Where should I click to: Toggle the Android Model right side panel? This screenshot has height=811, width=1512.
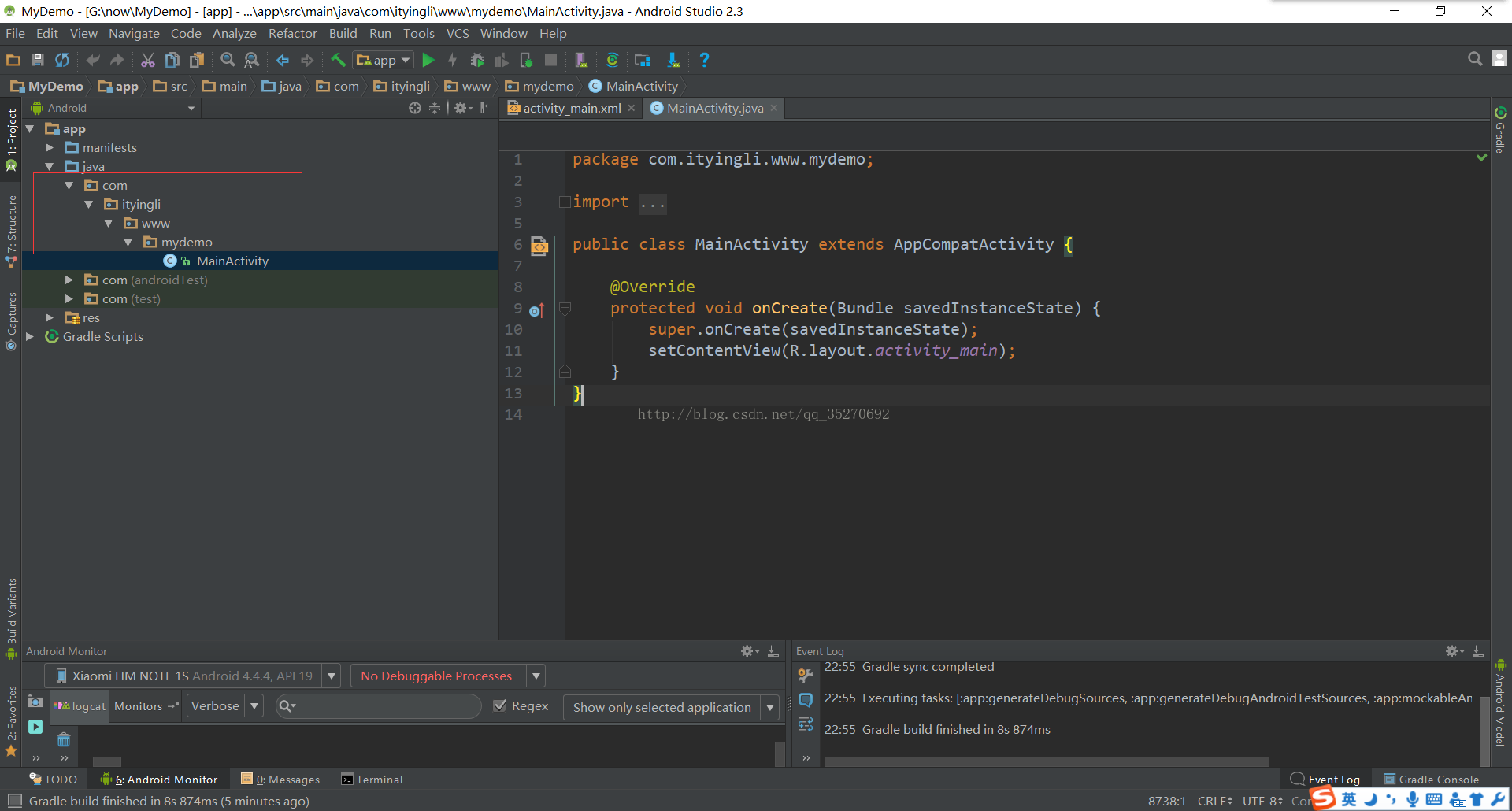coord(1501,703)
